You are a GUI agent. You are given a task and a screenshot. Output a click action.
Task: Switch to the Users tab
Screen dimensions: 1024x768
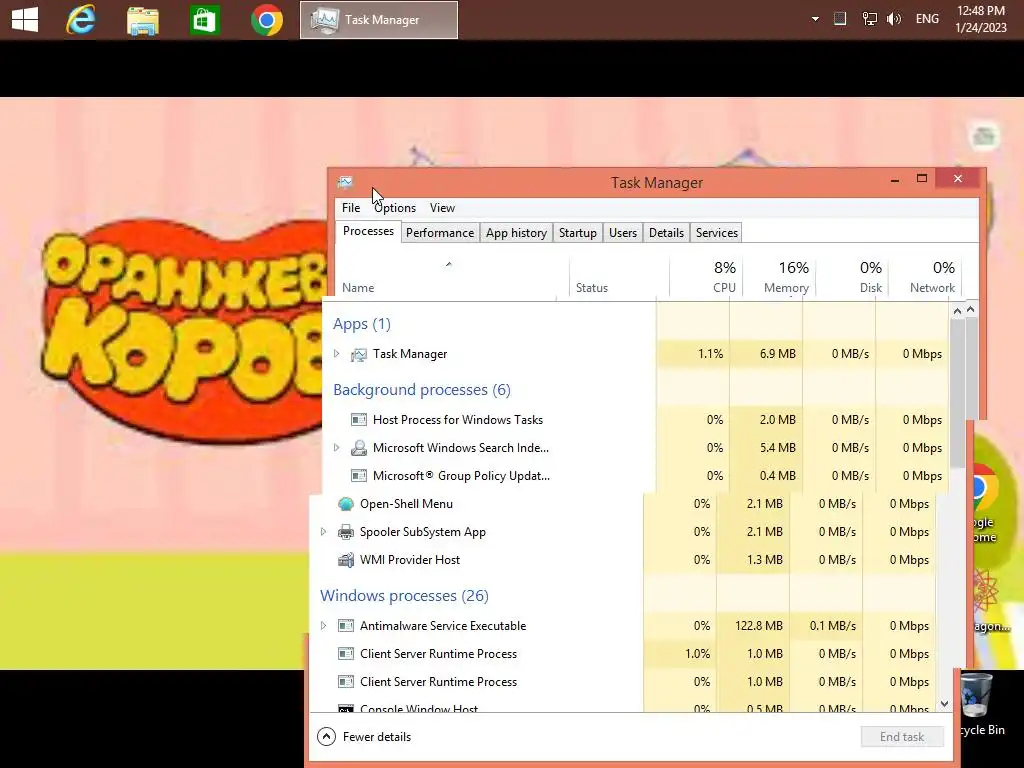(x=622, y=232)
